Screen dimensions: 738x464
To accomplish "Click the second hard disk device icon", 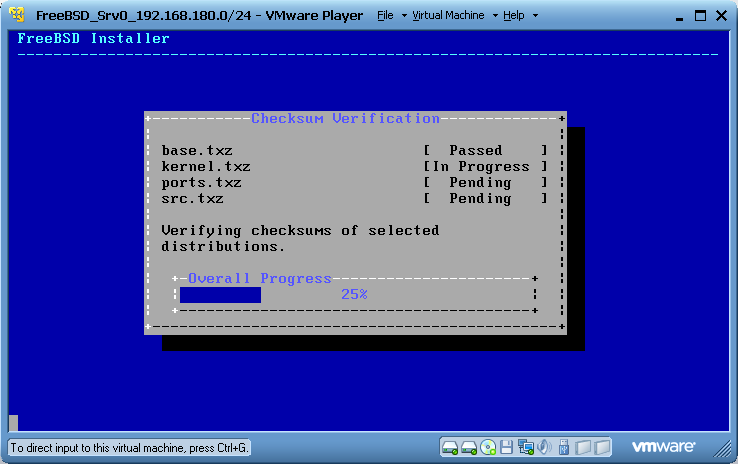I will (469, 448).
